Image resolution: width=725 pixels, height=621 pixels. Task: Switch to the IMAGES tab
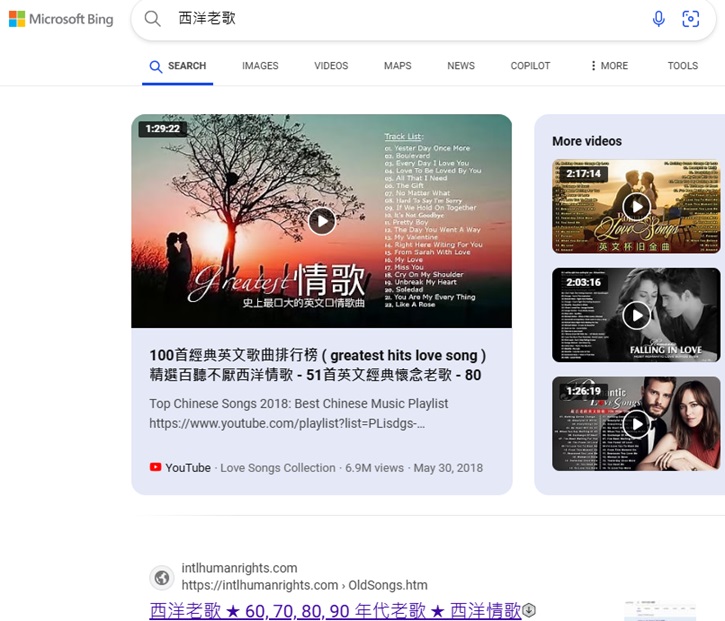point(260,66)
